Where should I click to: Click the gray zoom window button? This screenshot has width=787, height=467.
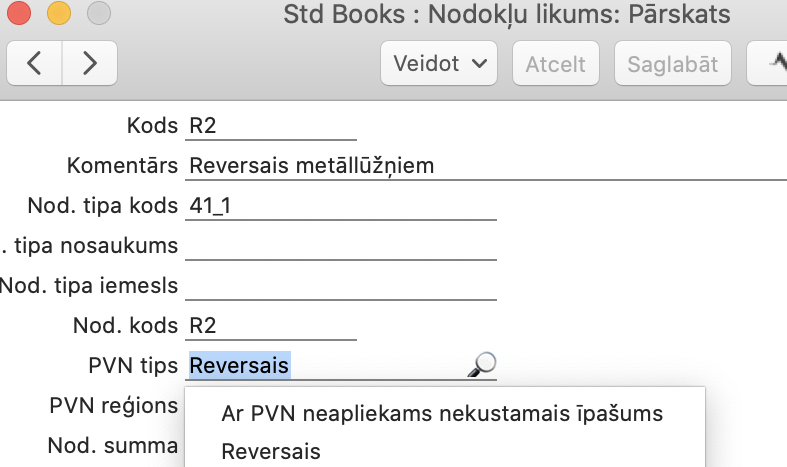click(98, 15)
